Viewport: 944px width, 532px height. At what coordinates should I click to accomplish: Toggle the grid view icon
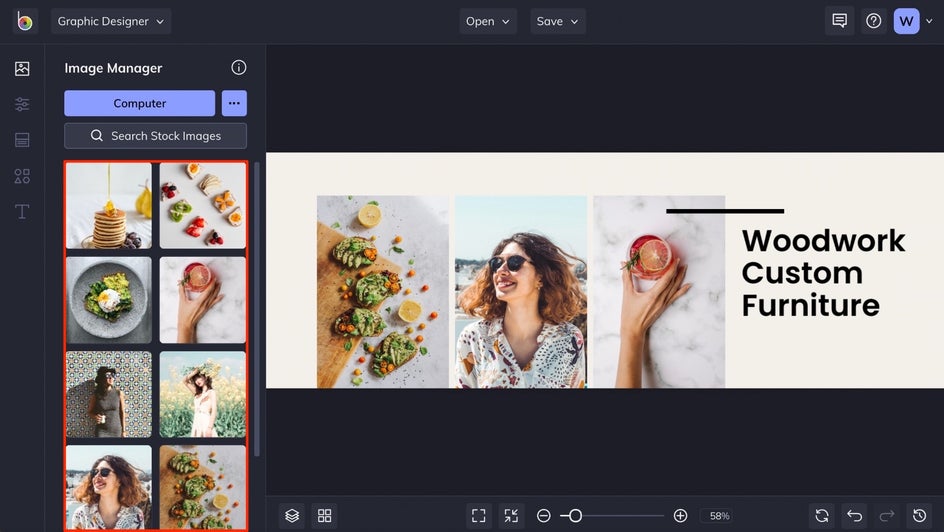click(324, 516)
